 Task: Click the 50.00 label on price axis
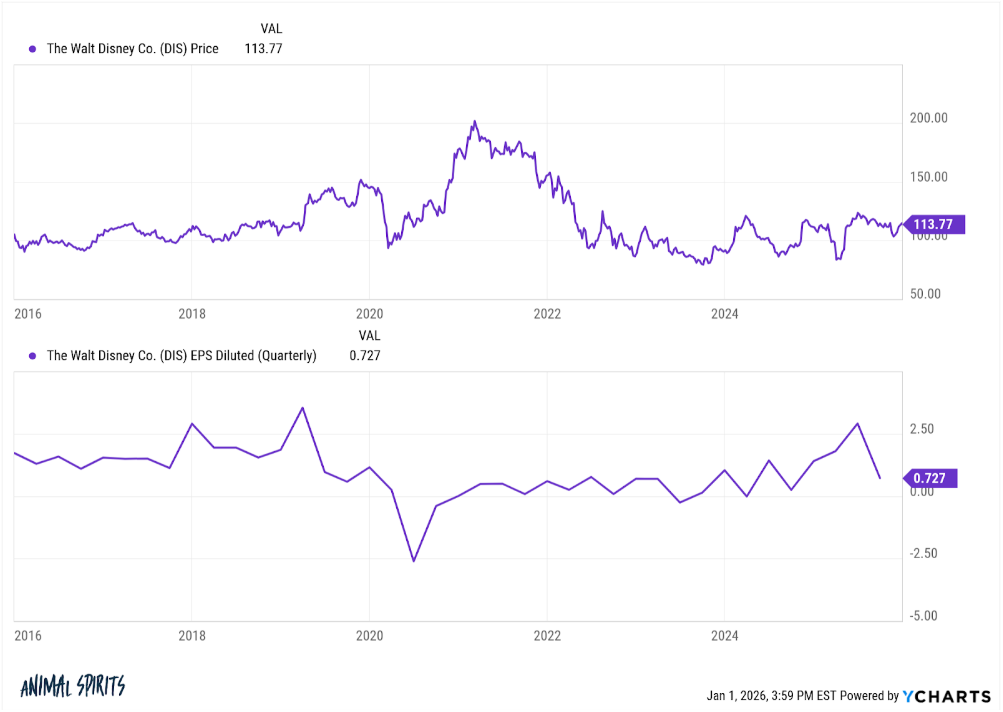pyautogui.click(x=931, y=295)
